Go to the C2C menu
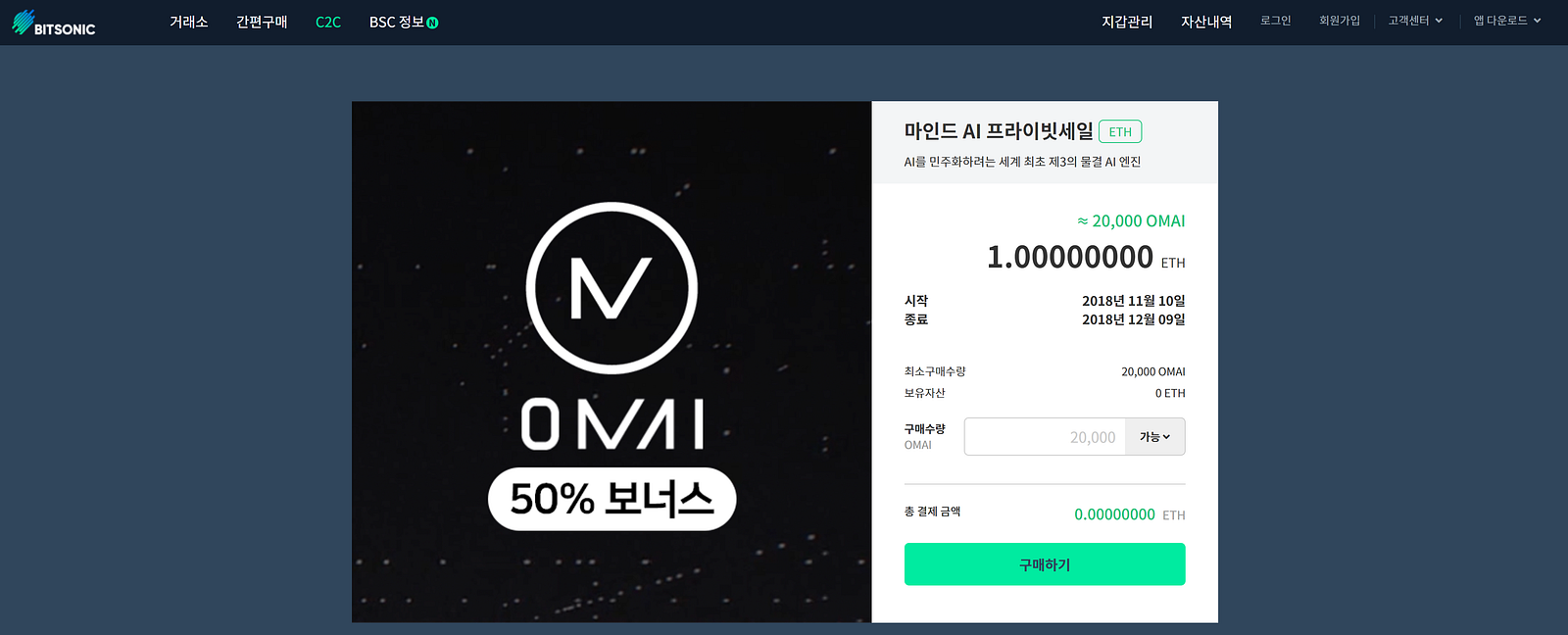1568x635 pixels. (328, 22)
